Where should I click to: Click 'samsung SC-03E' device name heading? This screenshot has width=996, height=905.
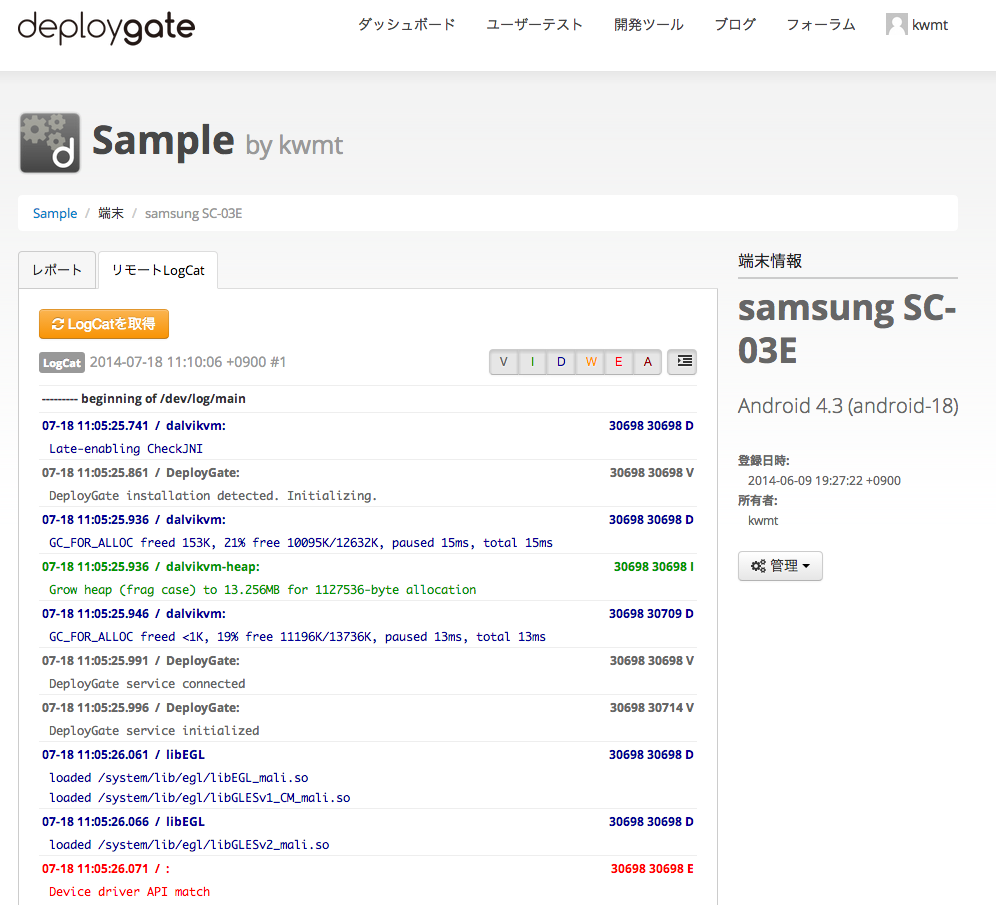(x=847, y=329)
